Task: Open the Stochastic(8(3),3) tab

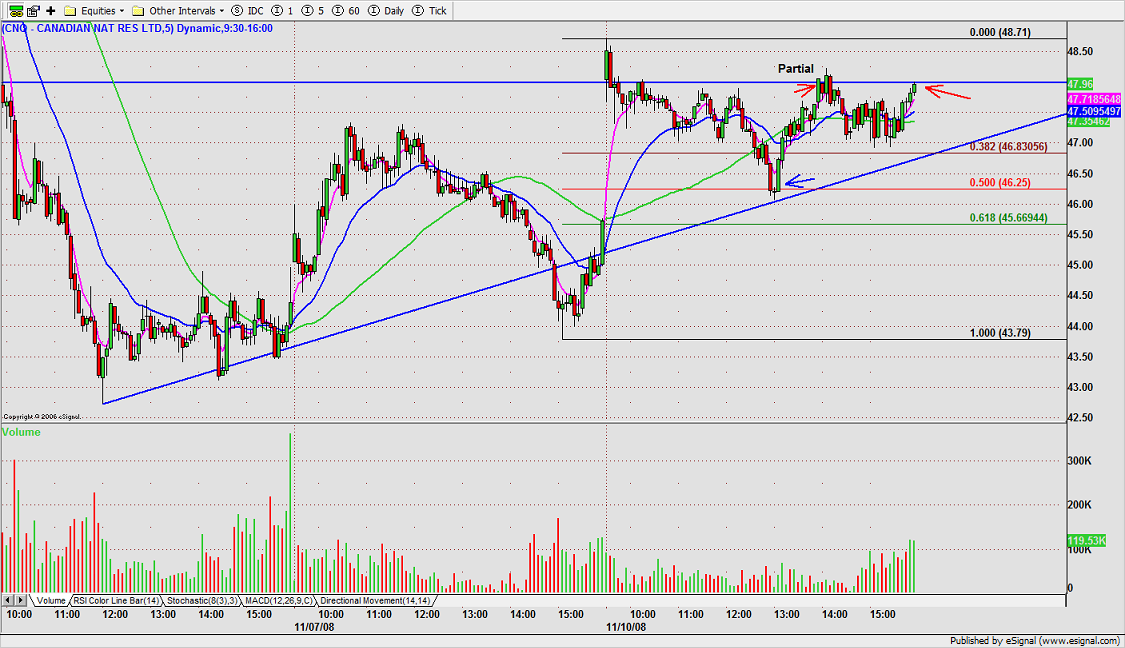Action: coord(202,601)
